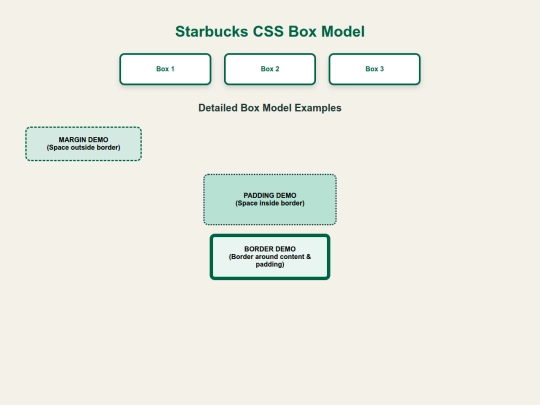Click the BORDER DEMO solid box
Viewport: 540px width, 405px height.
click(x=270, y=257)
